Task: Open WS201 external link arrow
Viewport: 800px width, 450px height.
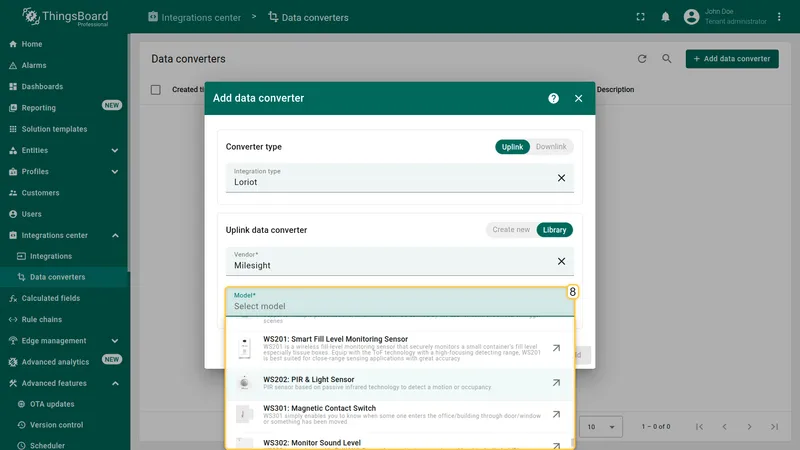Action: tap(556, 348)
